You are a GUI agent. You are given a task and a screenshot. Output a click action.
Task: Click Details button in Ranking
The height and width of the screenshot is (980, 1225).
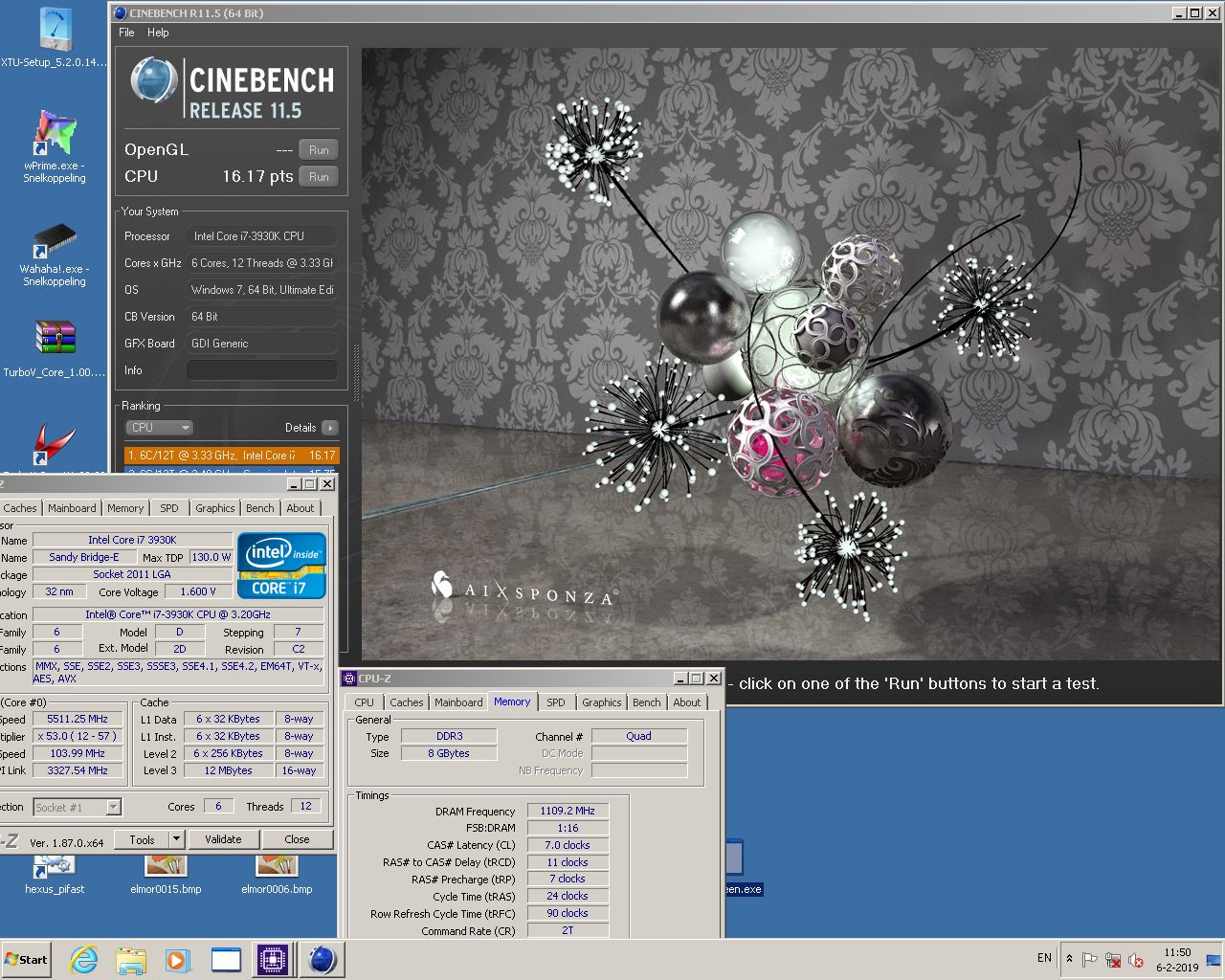tap(329, 428)
